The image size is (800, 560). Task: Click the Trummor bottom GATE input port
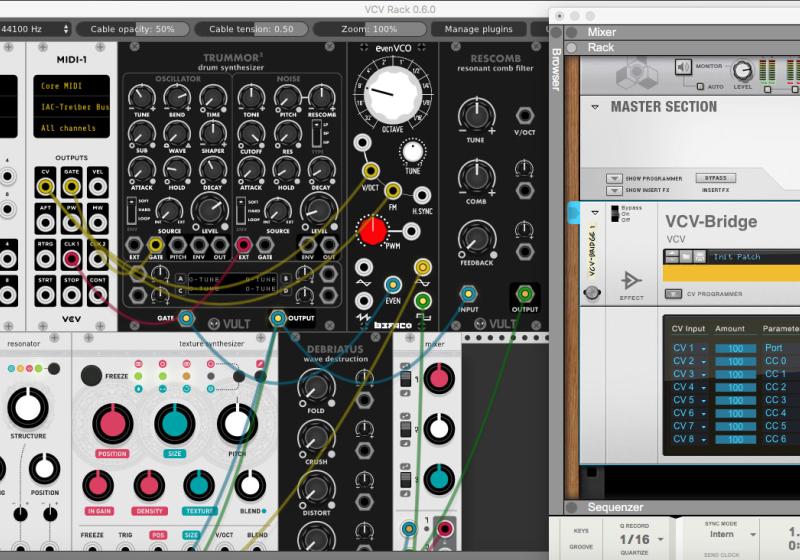click(186, 318)
